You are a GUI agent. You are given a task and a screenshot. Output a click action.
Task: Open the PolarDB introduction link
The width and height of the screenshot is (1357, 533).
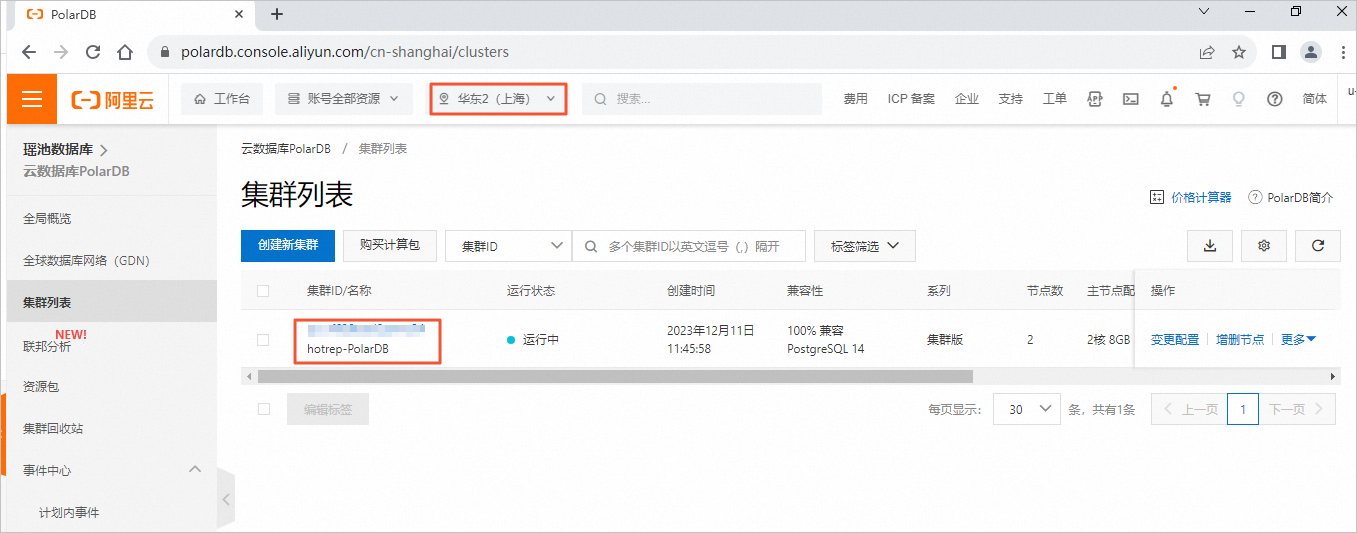(x=1291, y=198)
